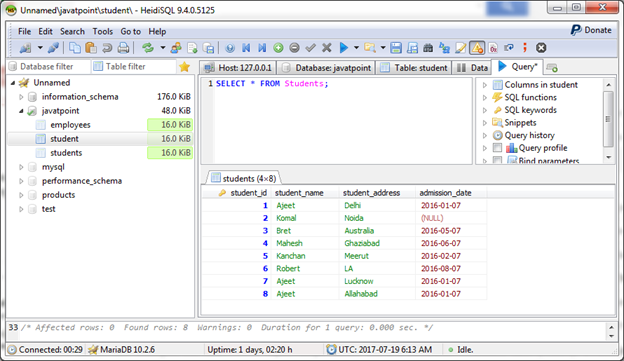Refresh using the green arrows icon
The height and width of the screenshot is (361, 624).
(148, 48)
